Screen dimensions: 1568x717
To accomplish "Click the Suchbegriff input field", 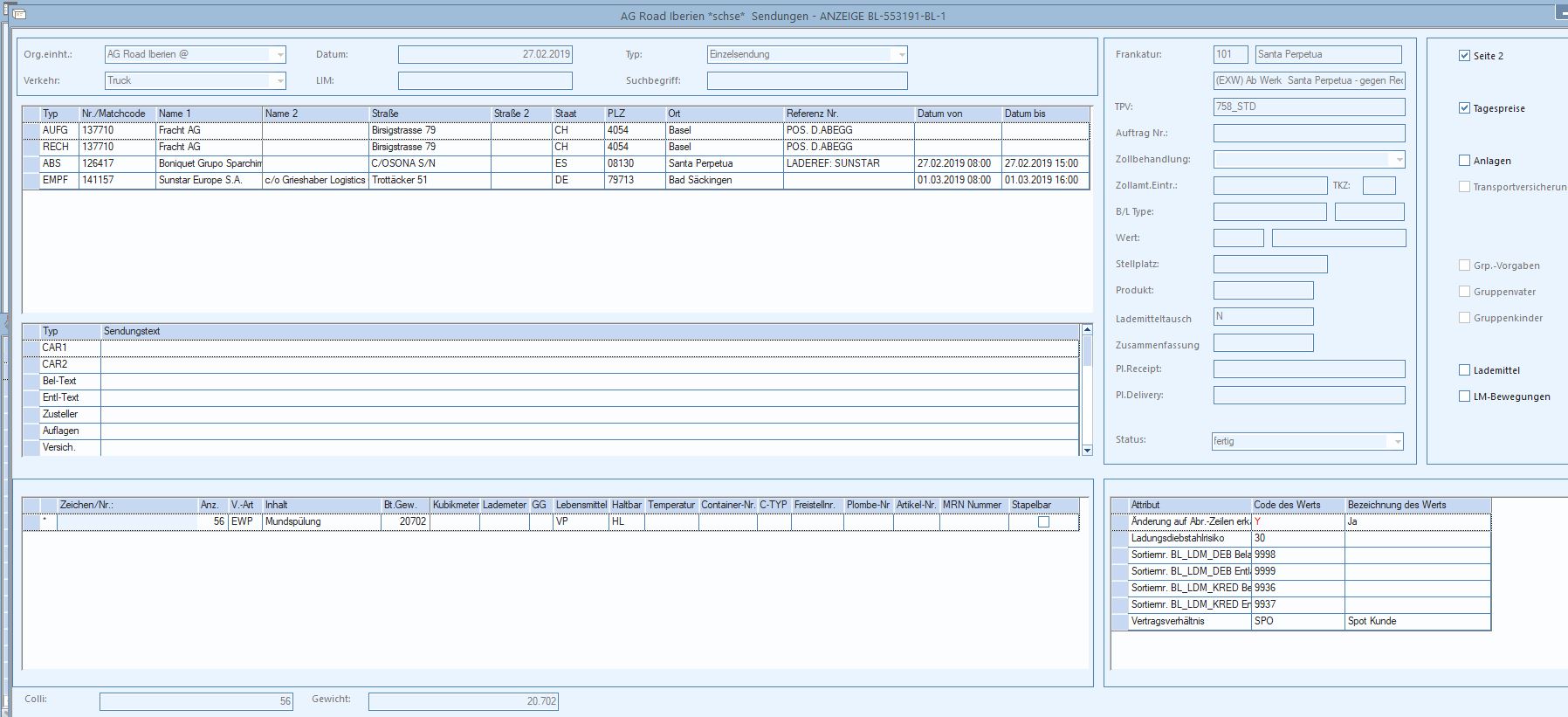I will point(808,81).
